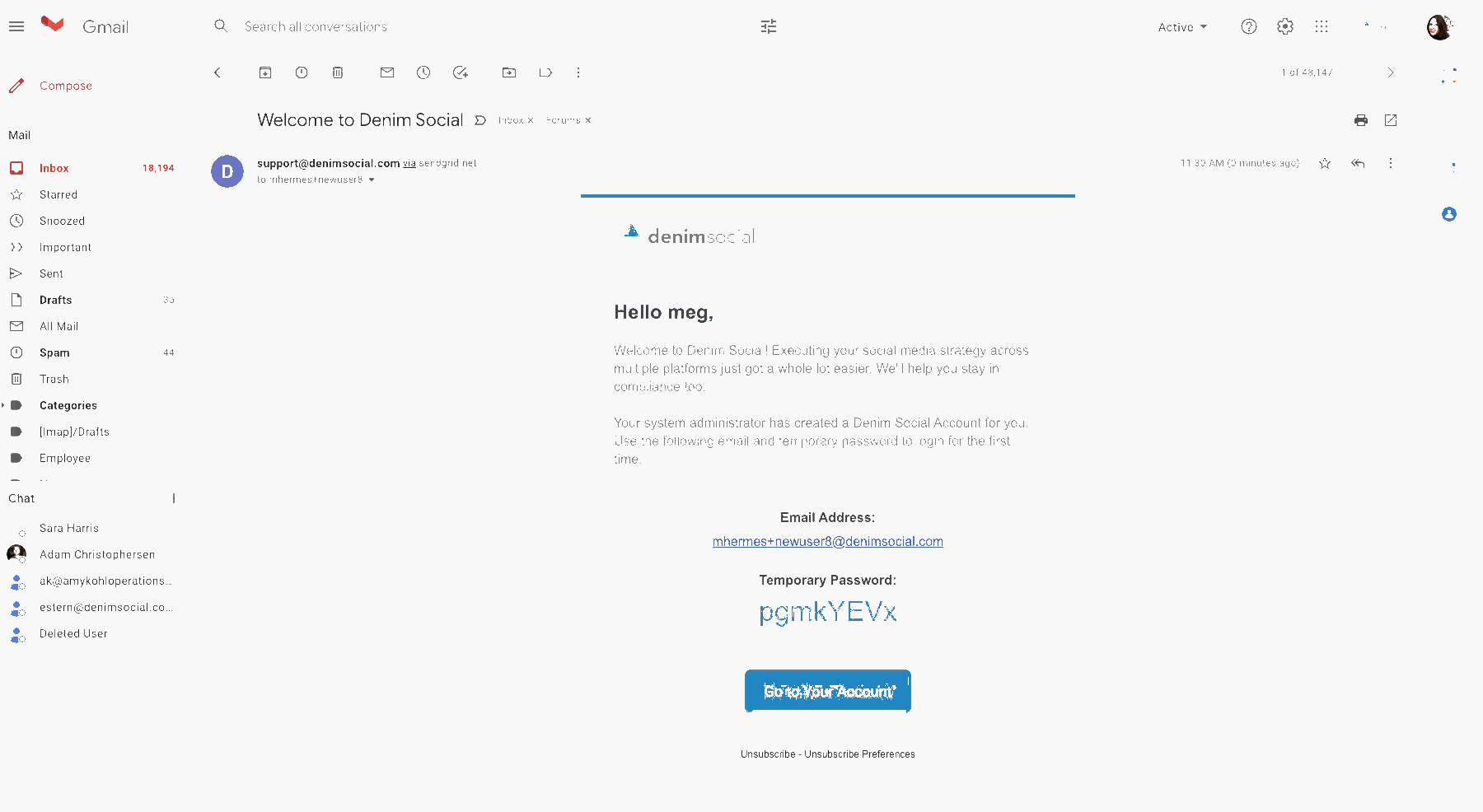Open Contacts side panel icon
Image resolution: width=1483 pixels, height=812 pixels.
click(x=1449, y=214)
